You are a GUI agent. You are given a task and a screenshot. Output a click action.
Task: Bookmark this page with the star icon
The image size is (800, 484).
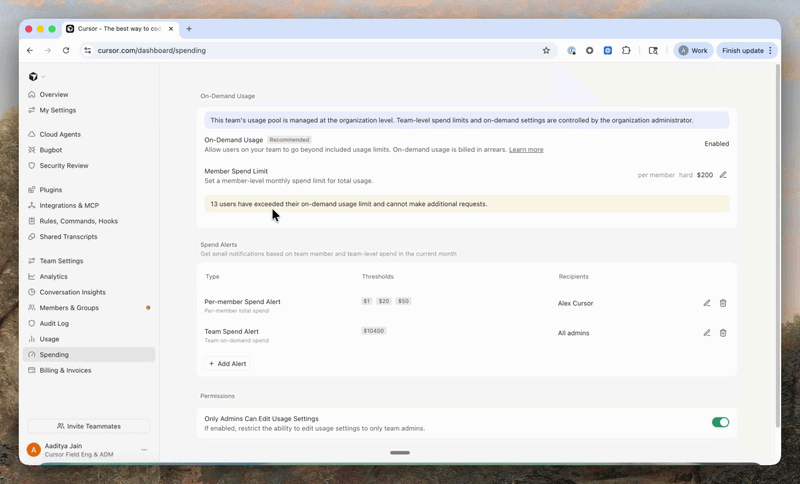[546, 50]
